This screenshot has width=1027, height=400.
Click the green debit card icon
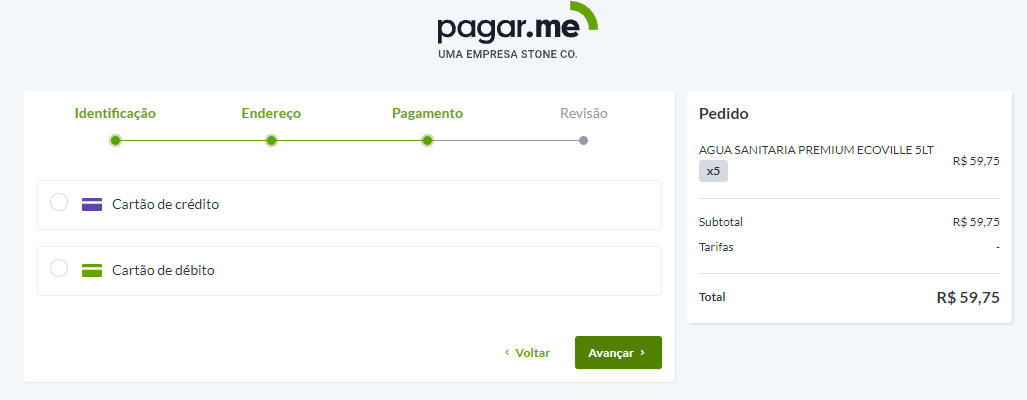pos(92,270)
